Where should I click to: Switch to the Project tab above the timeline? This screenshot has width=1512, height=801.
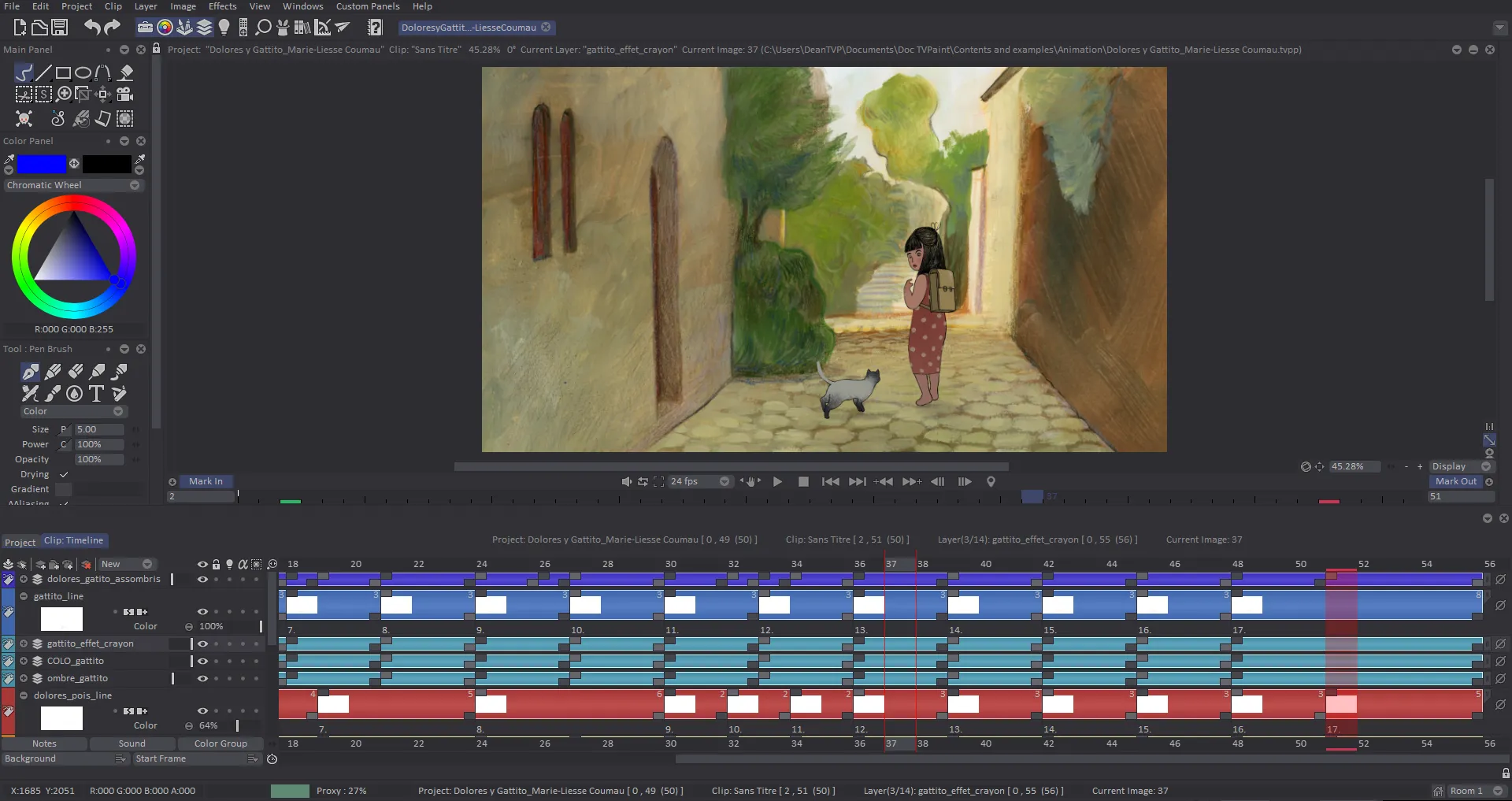tap(20, 541)
